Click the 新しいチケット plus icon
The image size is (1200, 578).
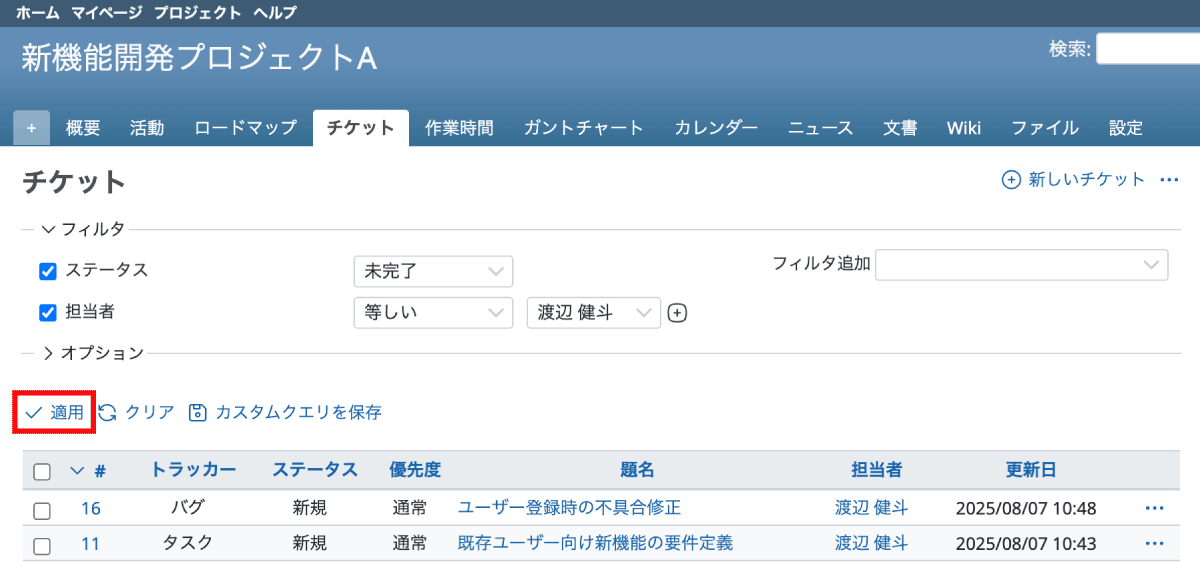coord(1011,180)
